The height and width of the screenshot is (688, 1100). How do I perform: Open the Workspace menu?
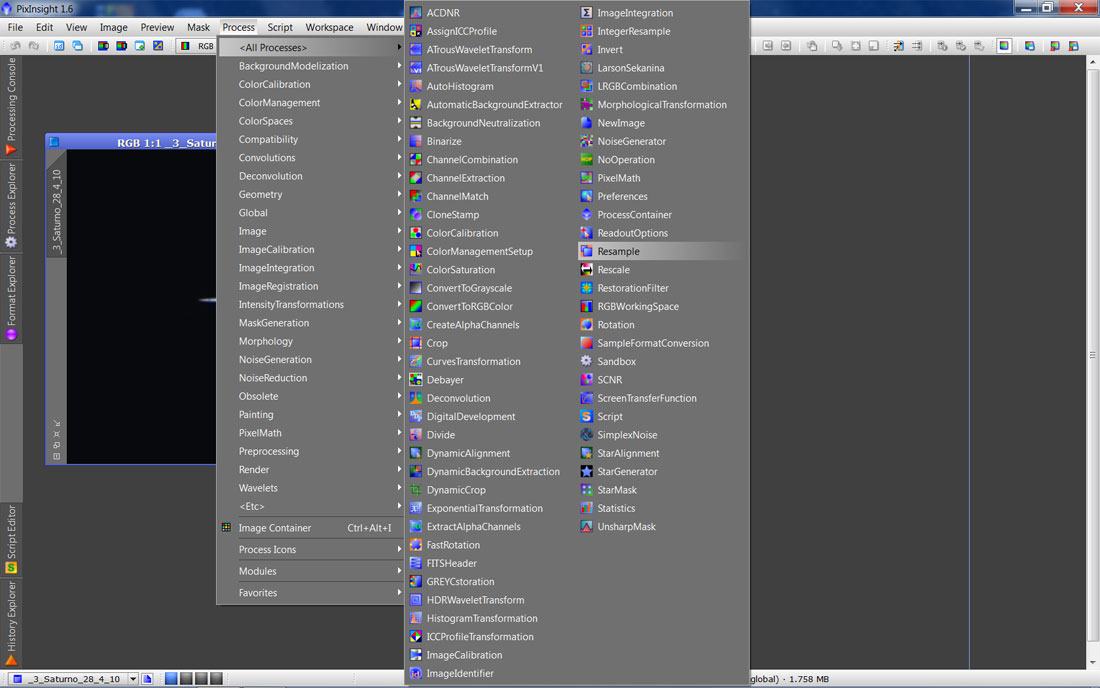tap(329, 27)
